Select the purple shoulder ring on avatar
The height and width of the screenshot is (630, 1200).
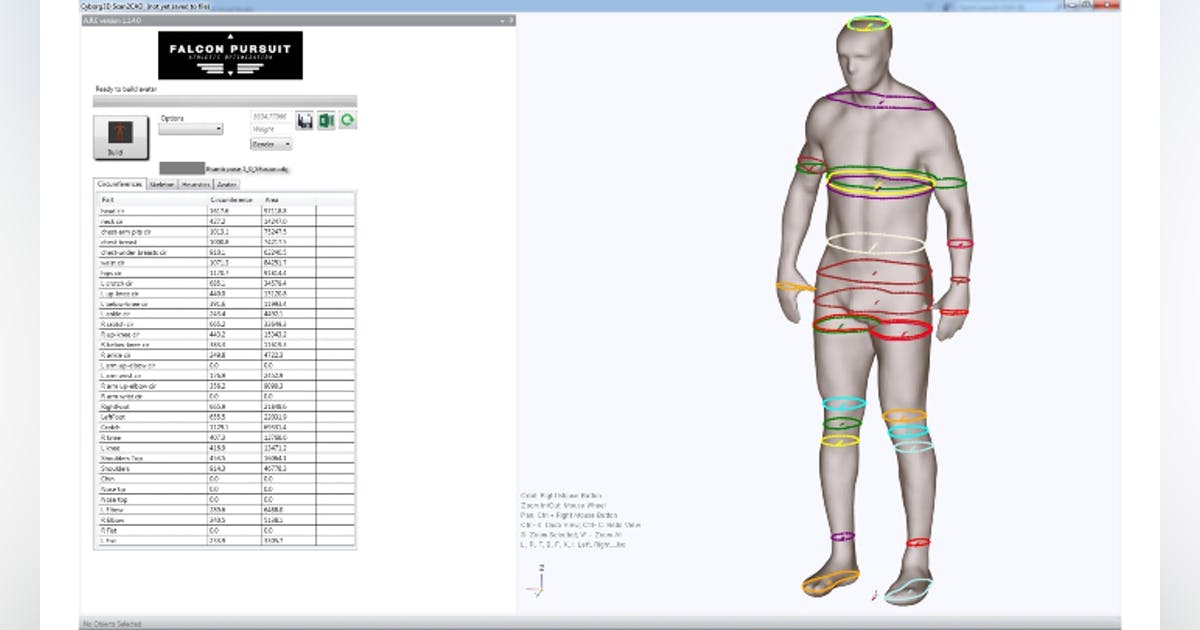tap(880, 100)
